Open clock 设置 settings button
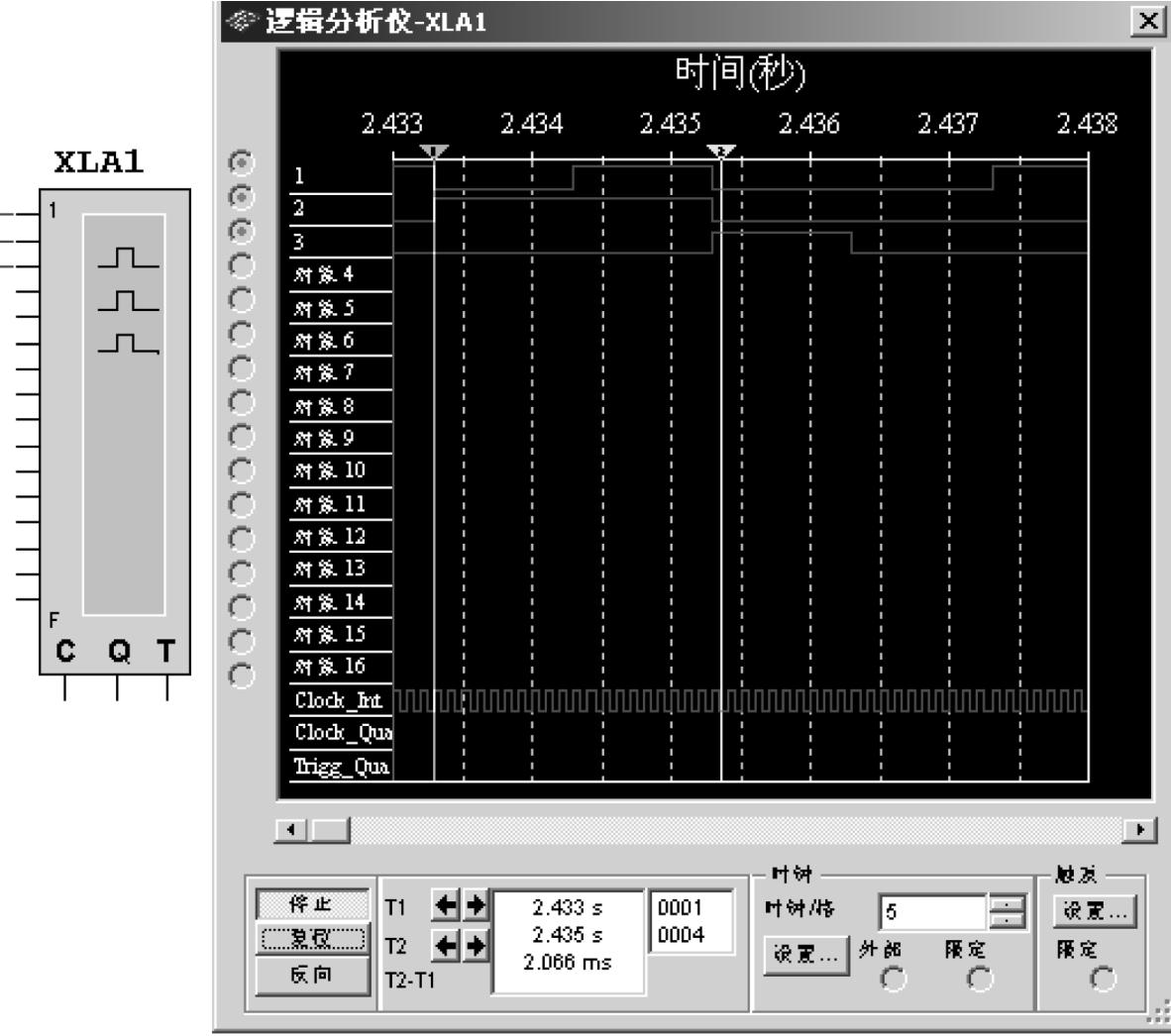This screenshot has height=1036, width=1171. pyautogui.click(x=805, y=955)
